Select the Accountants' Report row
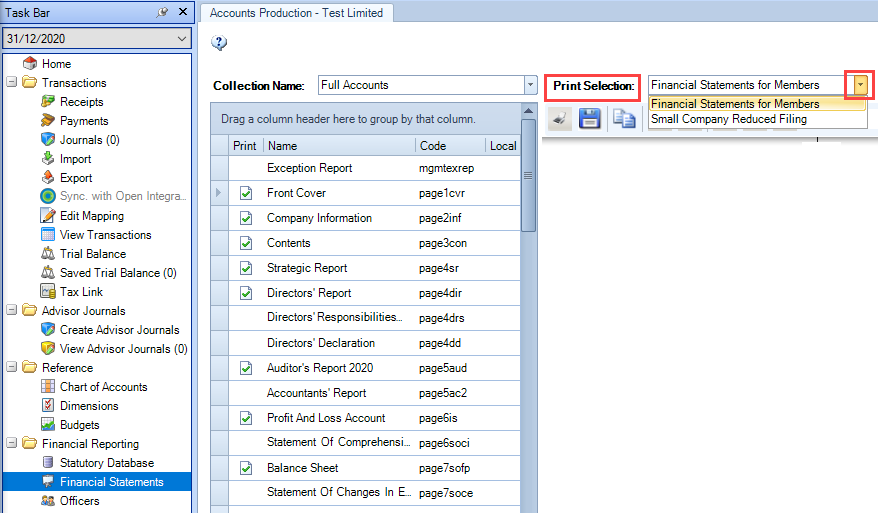The image size is (878, 514). 366,393
